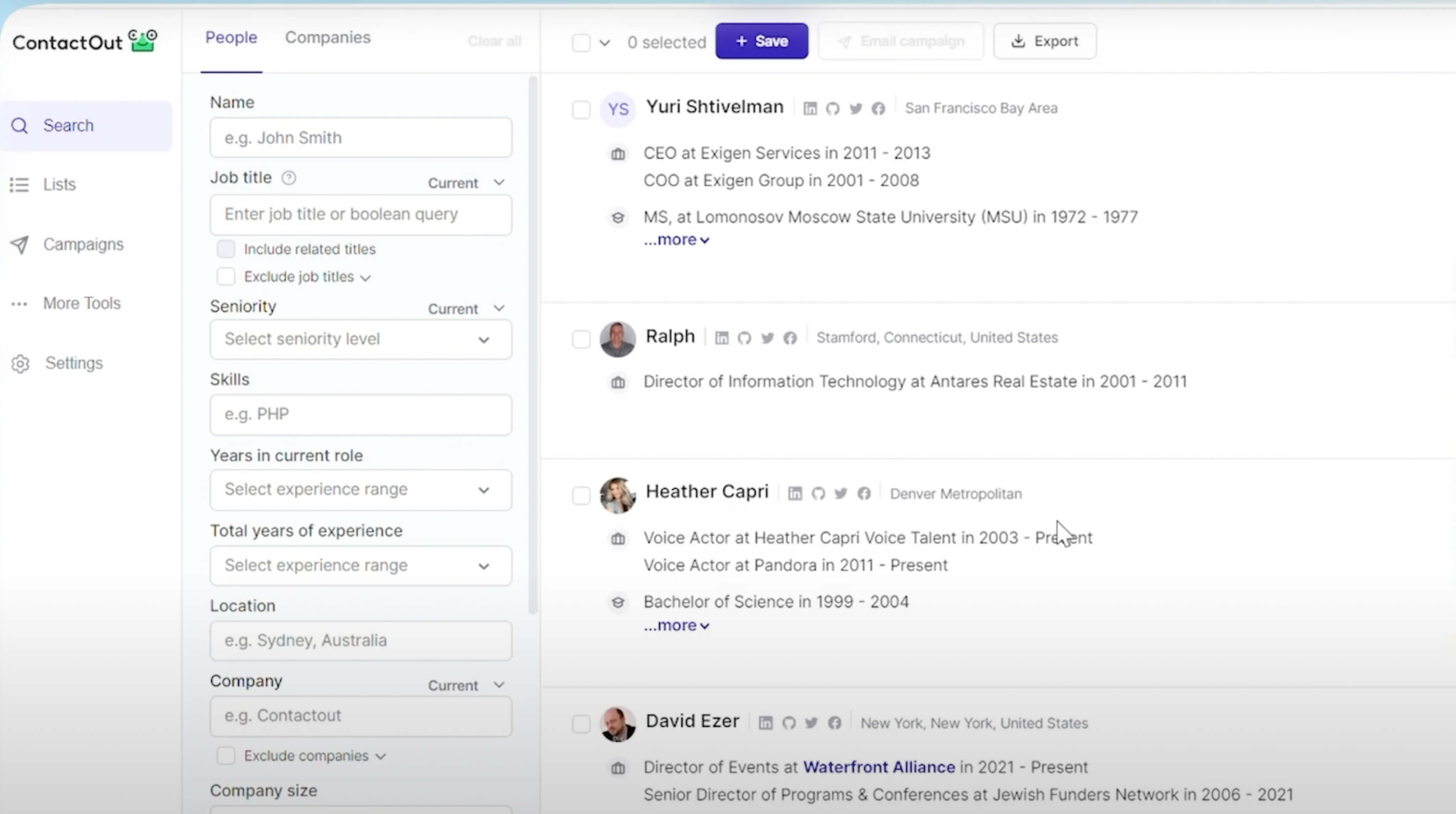Click the Job title help question icon
This screenshot has width=1456, height=814.
point(288,178)
